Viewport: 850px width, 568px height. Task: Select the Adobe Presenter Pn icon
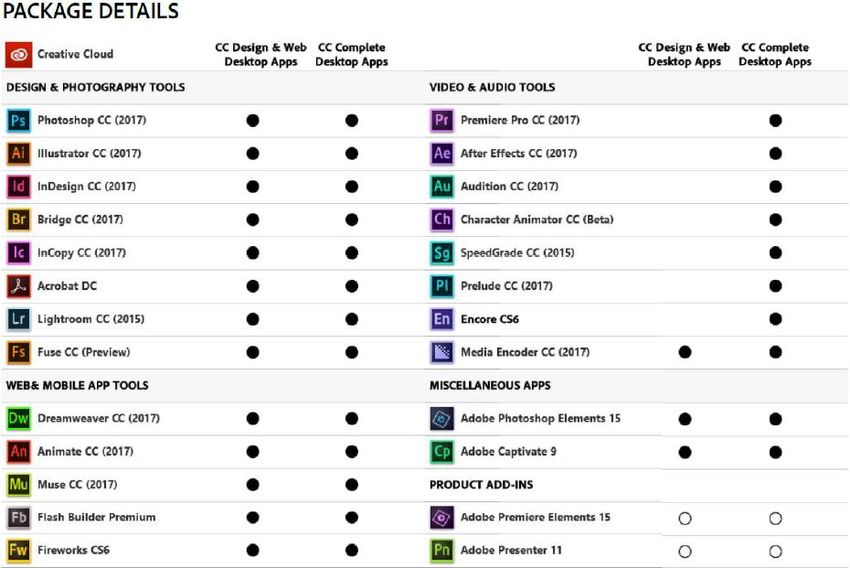click(442, 550)
